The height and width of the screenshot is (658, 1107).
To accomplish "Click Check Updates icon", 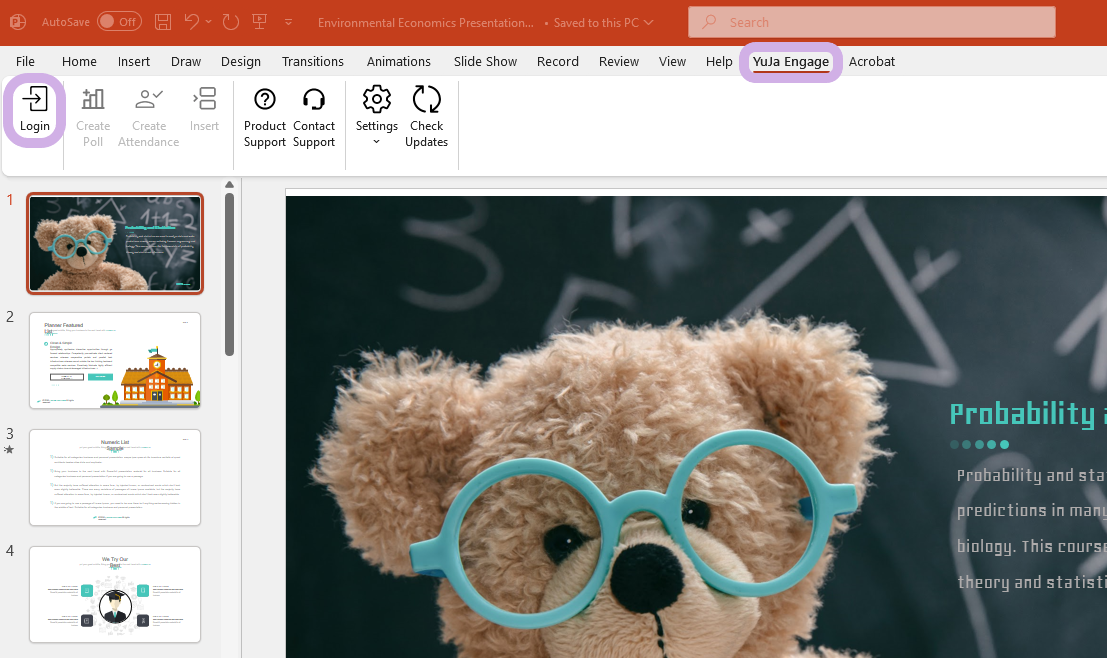I will coord(426,100).
